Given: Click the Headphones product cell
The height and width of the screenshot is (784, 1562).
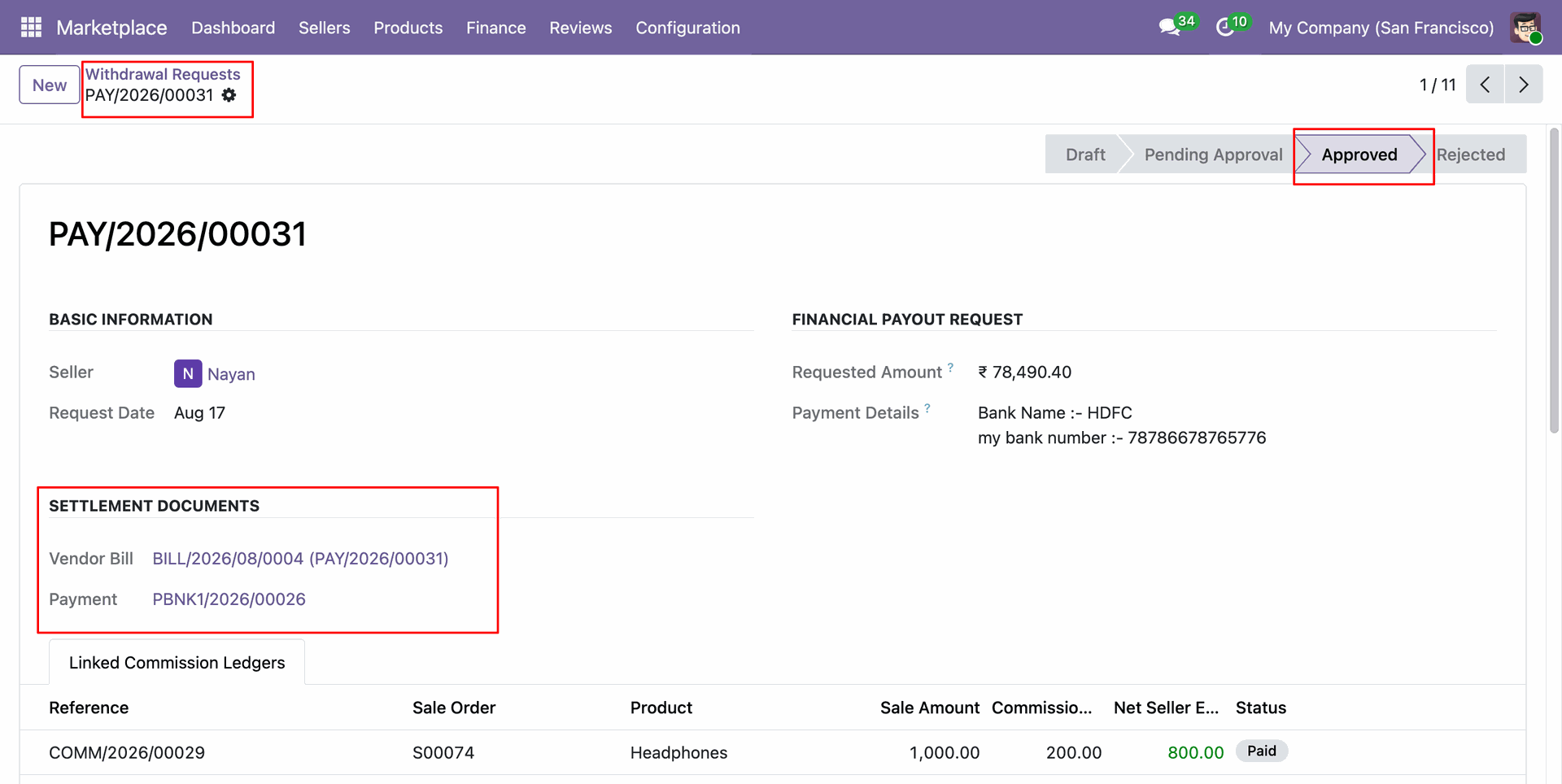Looking at the screenshot, I should [678, 753].
